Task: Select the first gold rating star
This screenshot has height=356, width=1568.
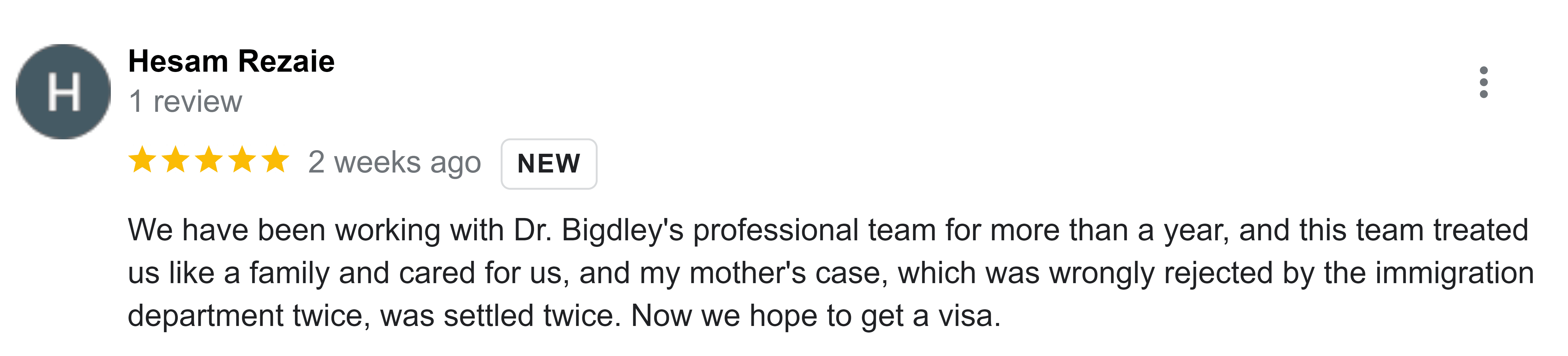Action: coord(142,160)
